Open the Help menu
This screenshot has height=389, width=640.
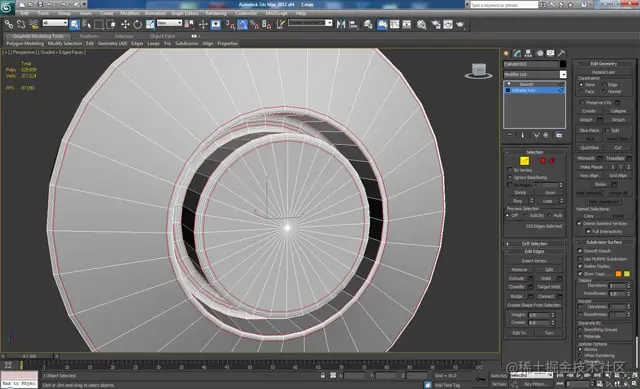pos(300,13)
